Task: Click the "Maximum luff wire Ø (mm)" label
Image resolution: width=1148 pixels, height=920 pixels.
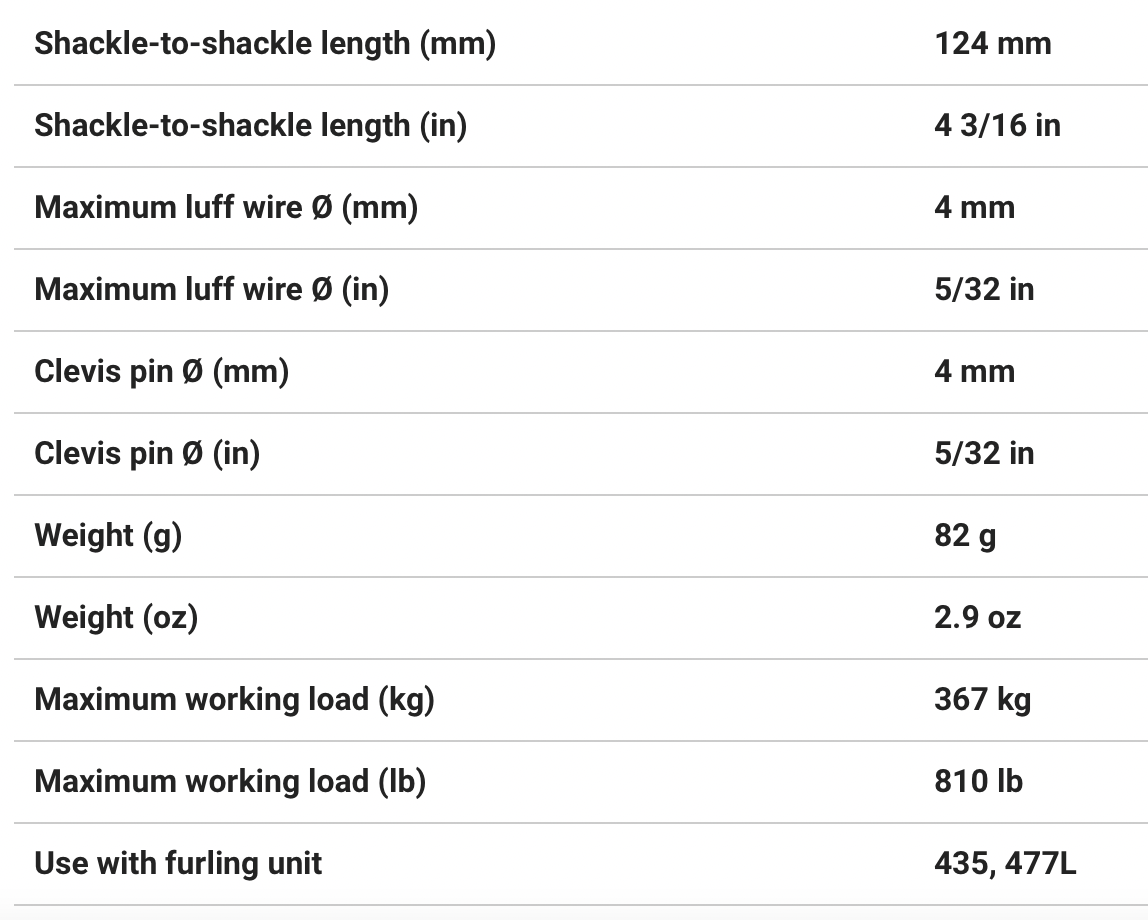Action: click(226, 208)
